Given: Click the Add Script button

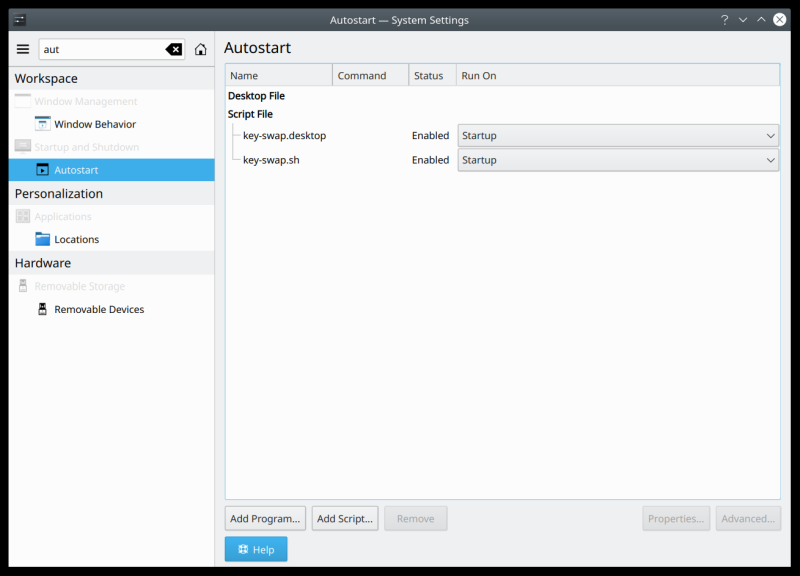Looking at the screenshot, I should click(344, 518).
